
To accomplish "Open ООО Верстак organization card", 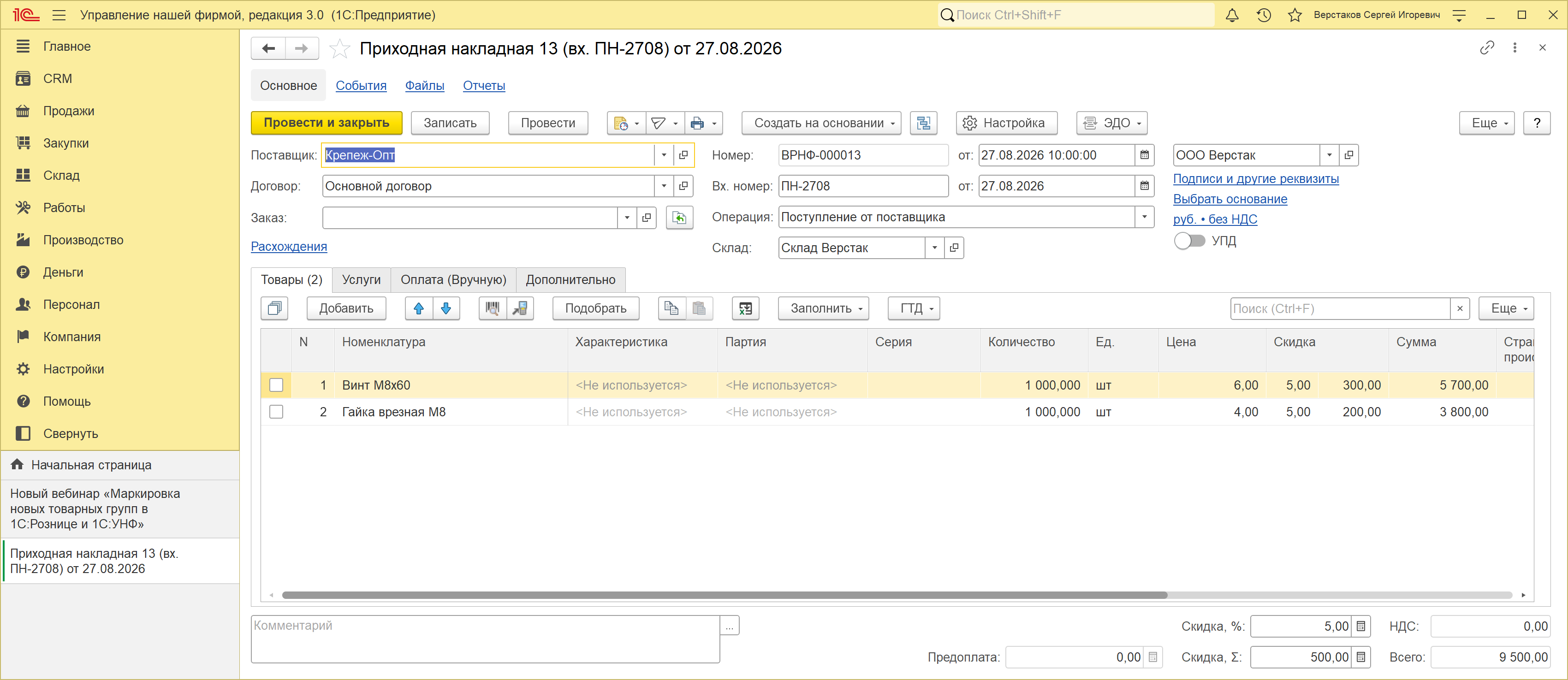I will click(1349, 155).
